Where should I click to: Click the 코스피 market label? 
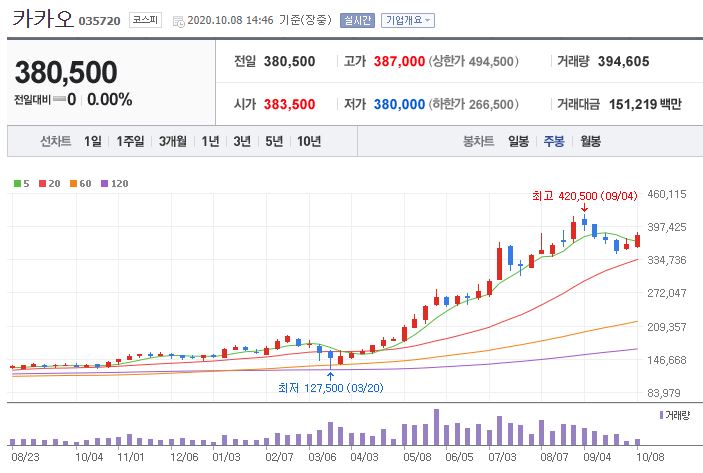click(x=145, y=20)
